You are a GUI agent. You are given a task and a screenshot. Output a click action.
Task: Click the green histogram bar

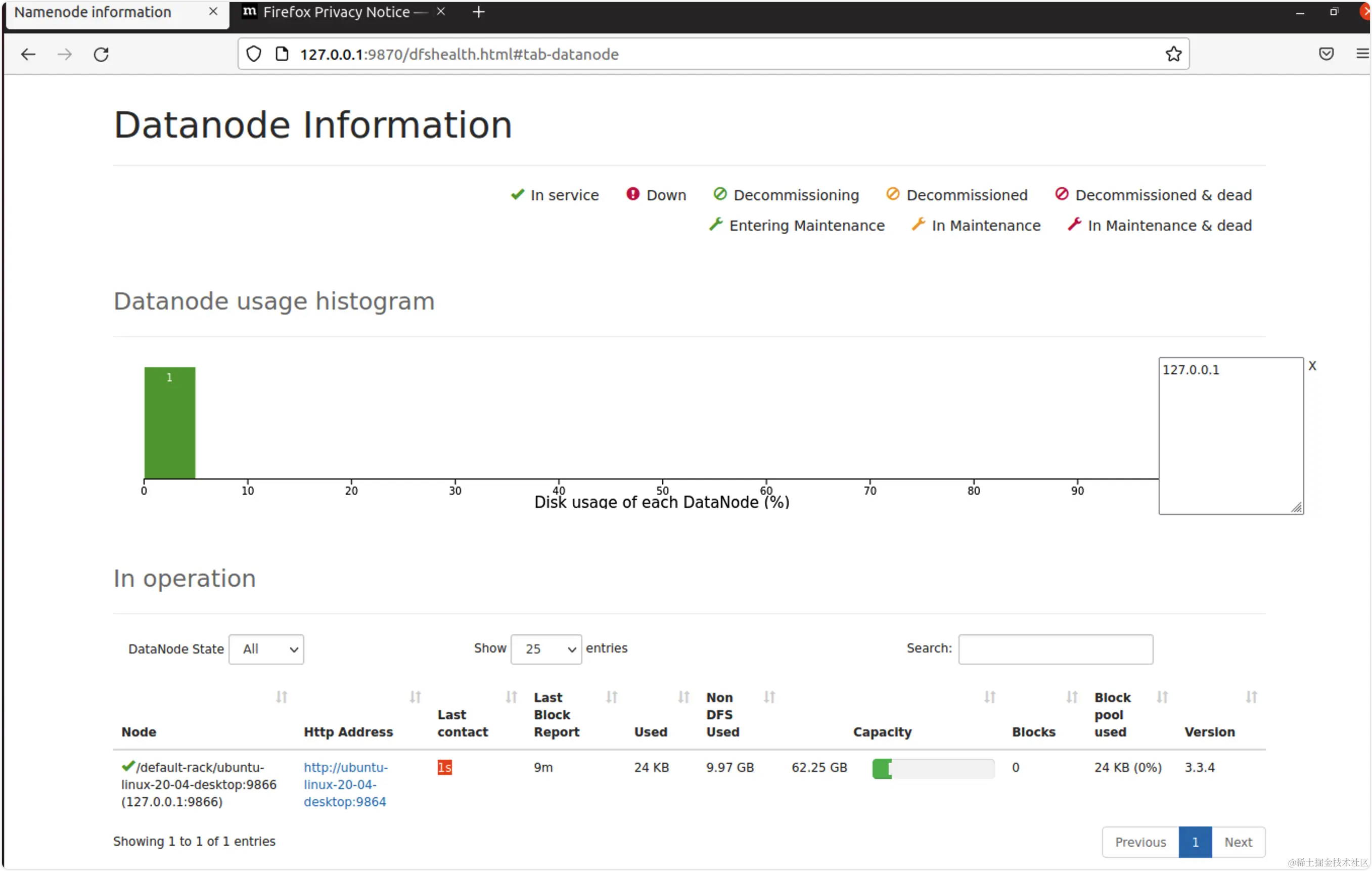(170, 423)
